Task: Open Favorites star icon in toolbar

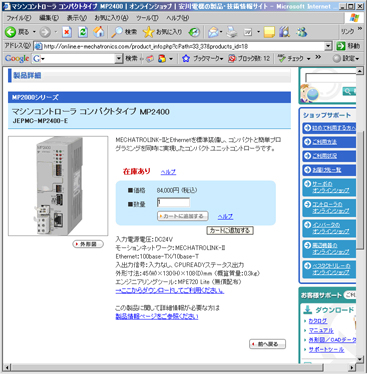Action: (x=148, y=32)
